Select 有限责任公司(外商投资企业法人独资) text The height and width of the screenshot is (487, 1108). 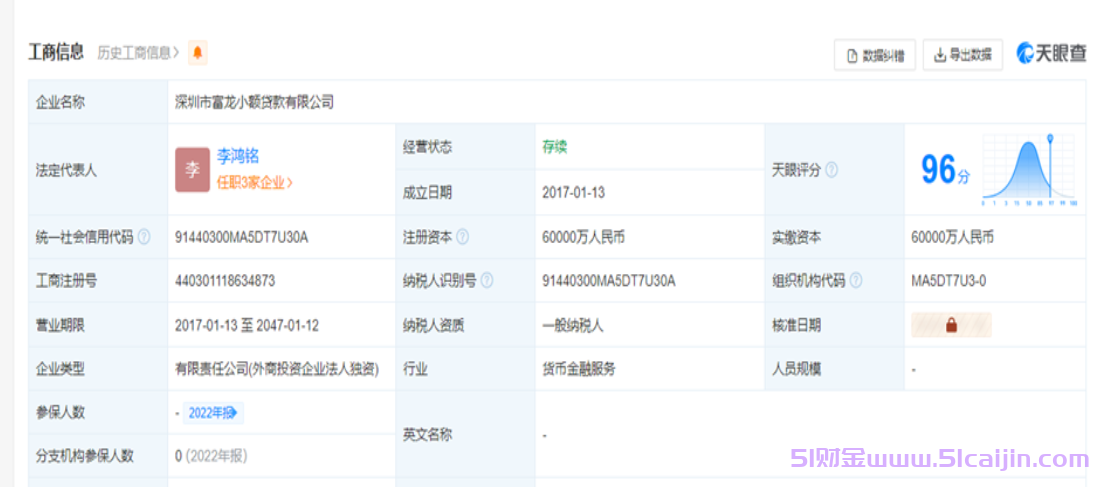(x=277, y=369)
